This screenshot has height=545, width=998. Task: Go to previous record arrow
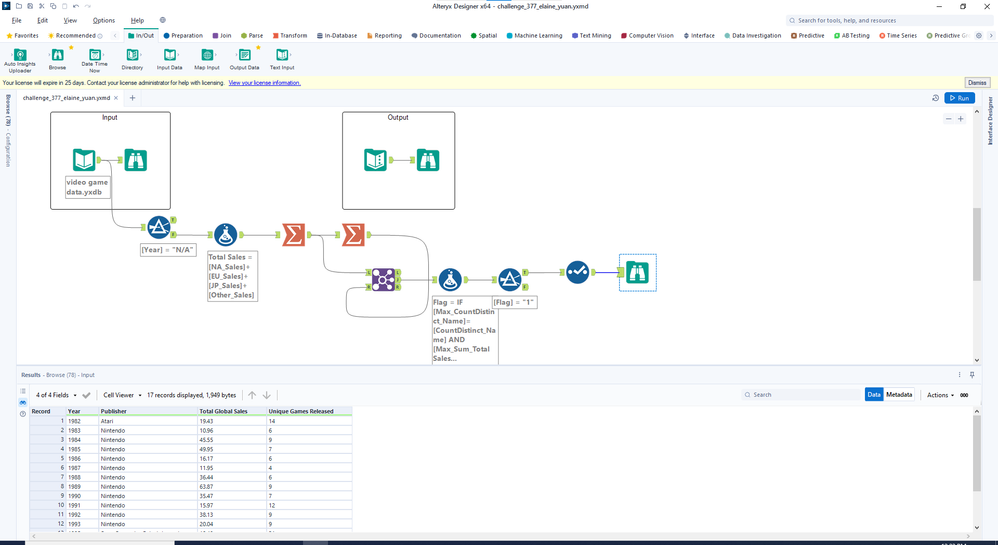point(252,395)
